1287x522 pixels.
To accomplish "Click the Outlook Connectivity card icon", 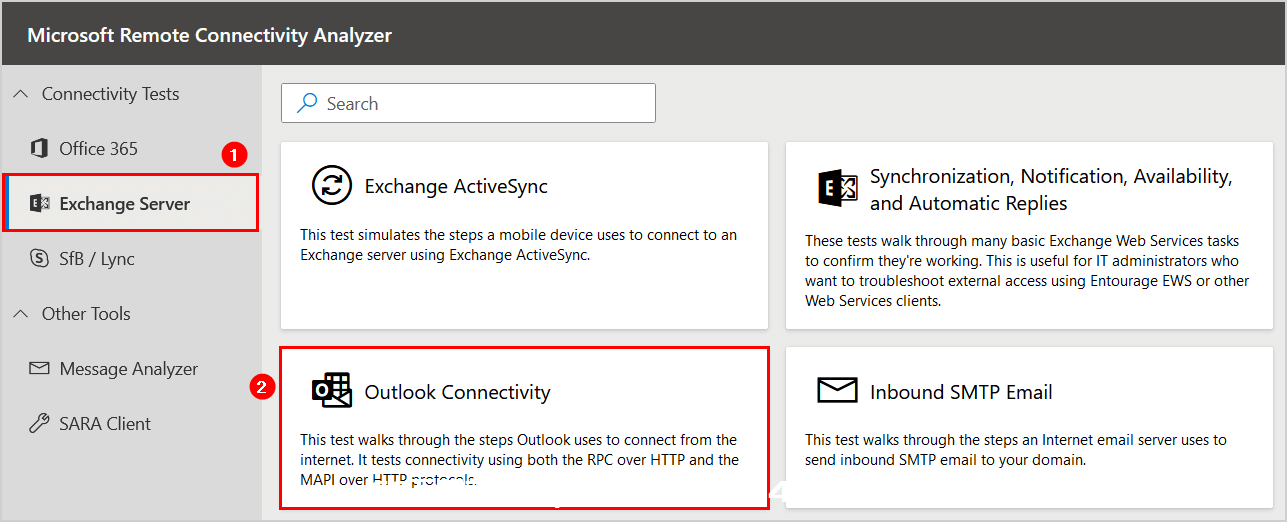I will pos(332,391).
